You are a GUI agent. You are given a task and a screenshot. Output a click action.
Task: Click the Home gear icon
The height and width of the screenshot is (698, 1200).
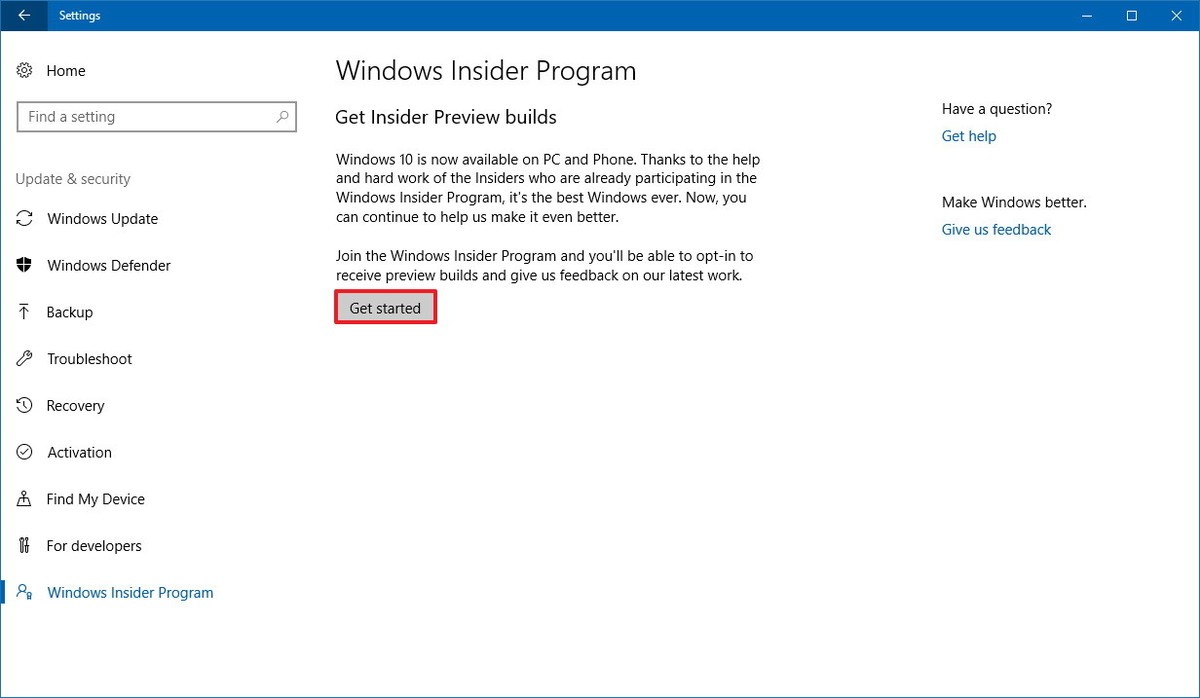[25, 71]
